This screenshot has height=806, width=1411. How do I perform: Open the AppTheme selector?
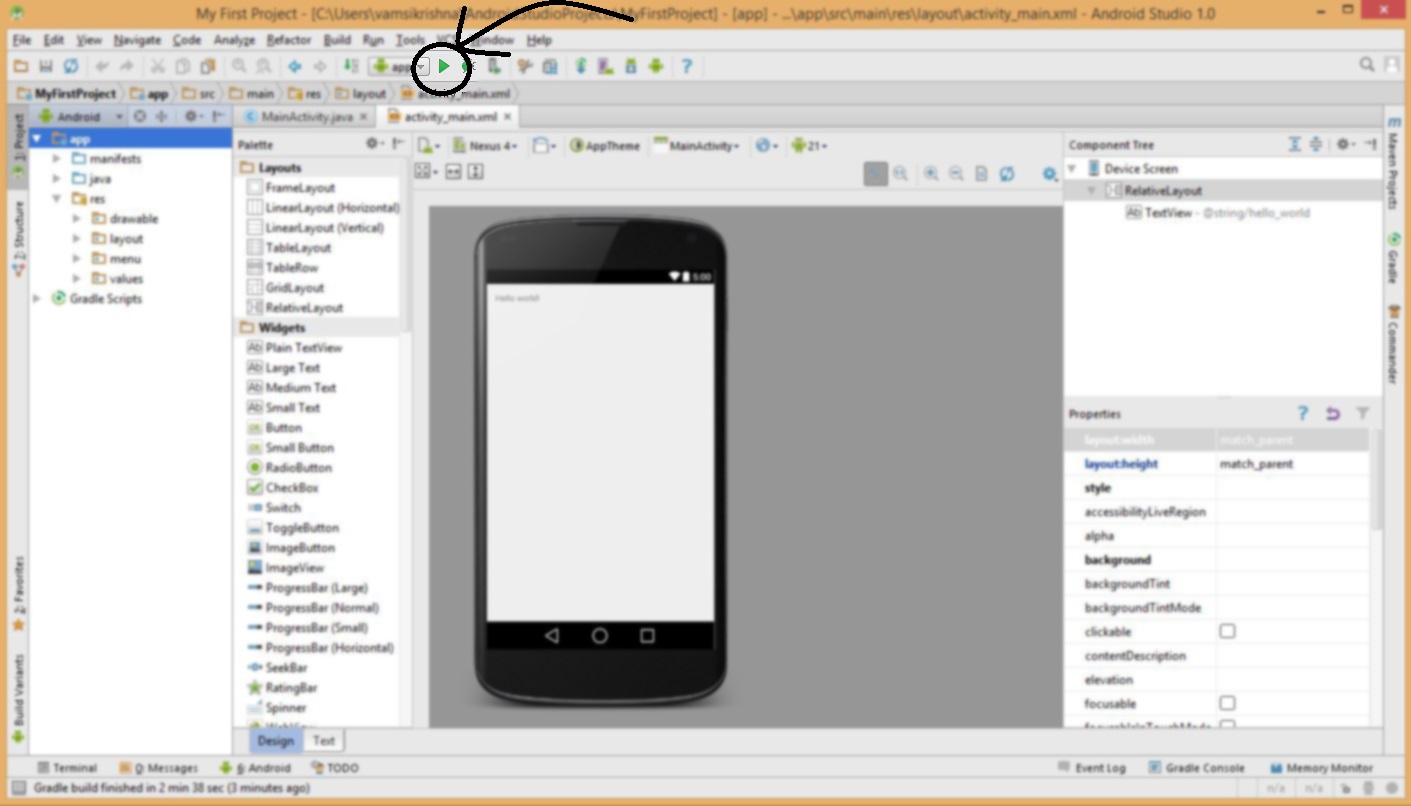[x=604, y=145]
